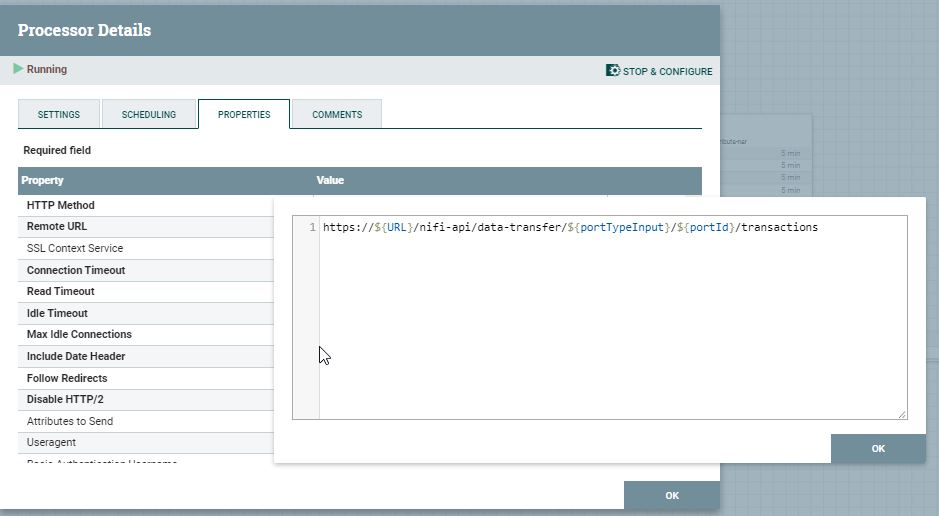Click the Running status text
This screenshot has height=516, width=939.
[x=47, y=69]
